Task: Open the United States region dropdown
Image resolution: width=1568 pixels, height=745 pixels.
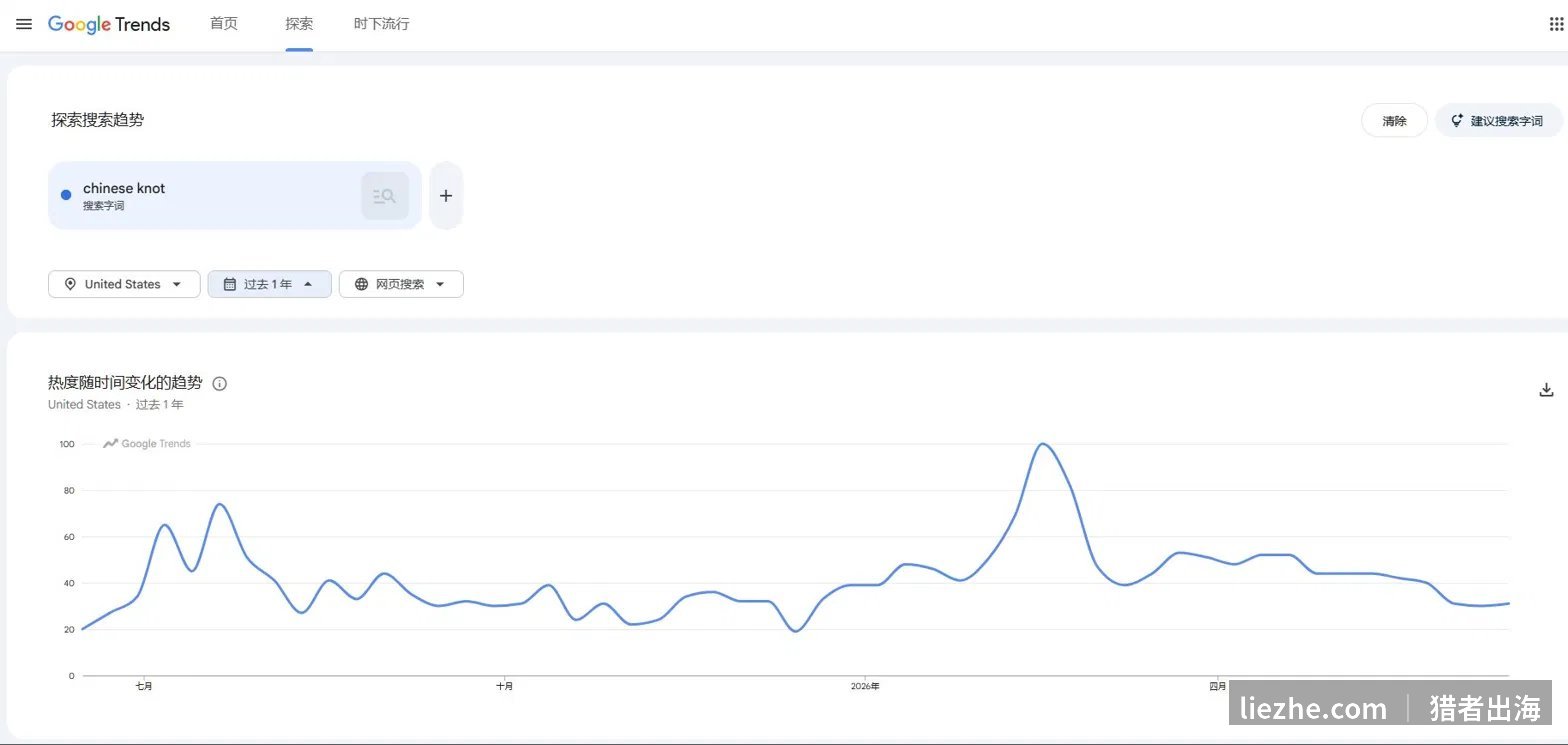Action: [124, 284]
